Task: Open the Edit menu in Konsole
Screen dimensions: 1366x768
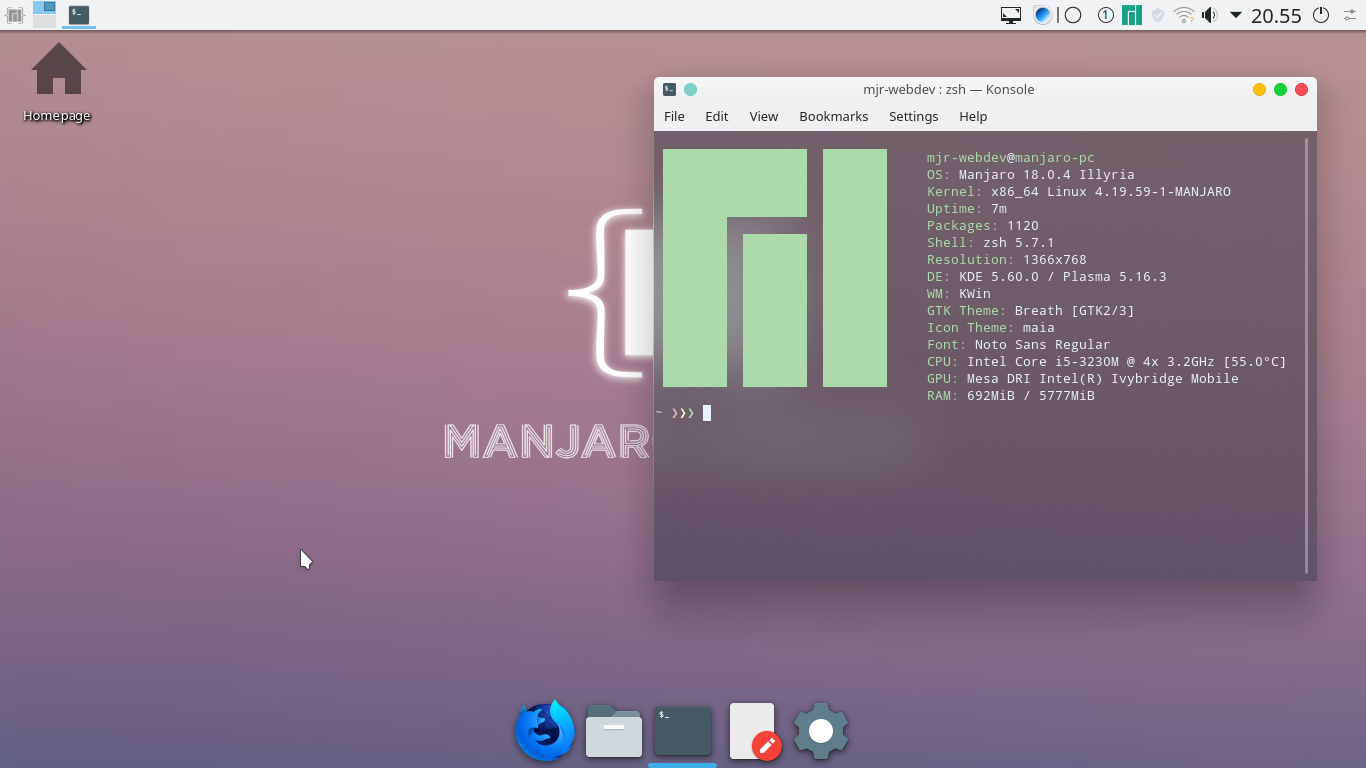Action: point(716,116)
